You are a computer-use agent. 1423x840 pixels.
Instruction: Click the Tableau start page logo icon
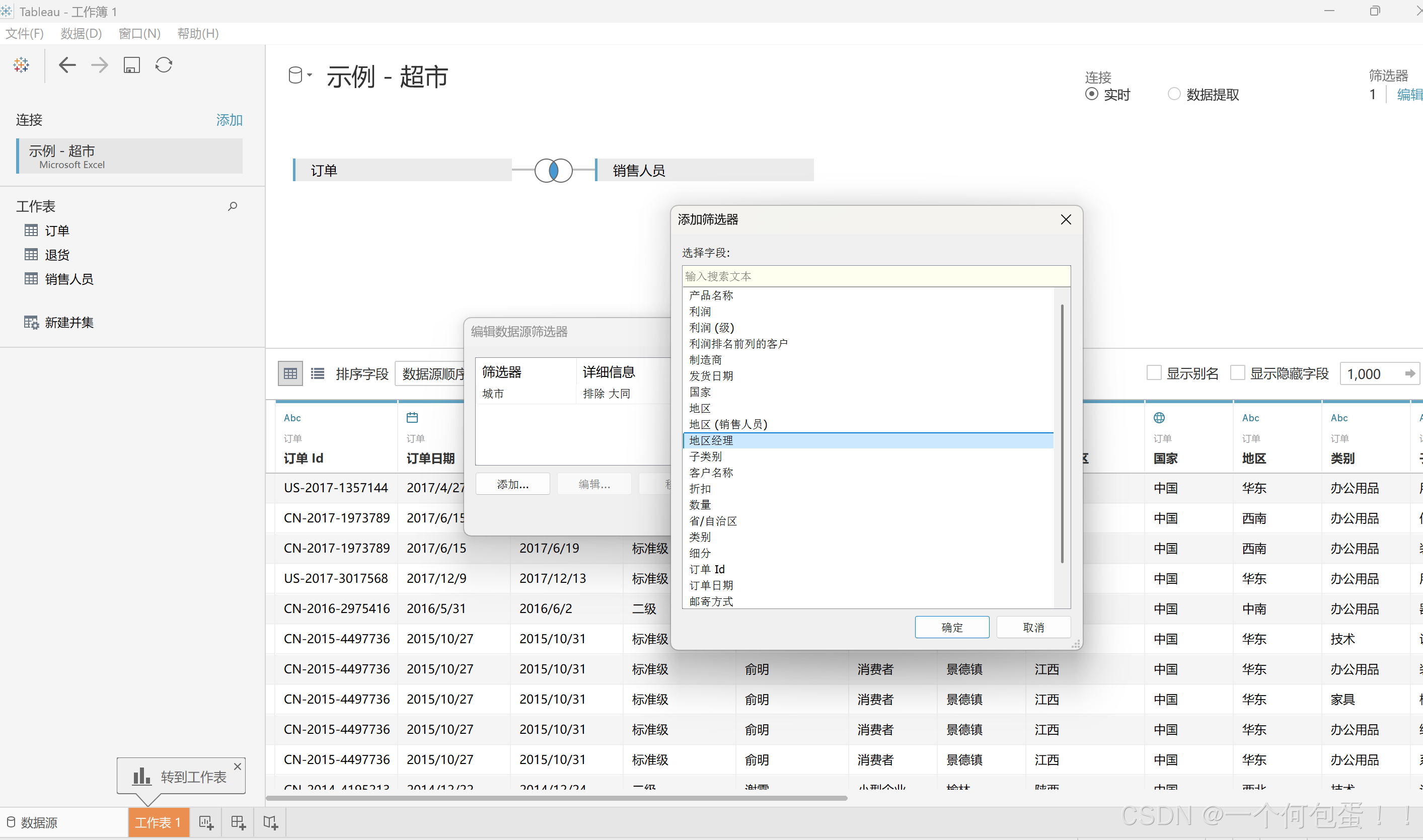pos(22,65)
